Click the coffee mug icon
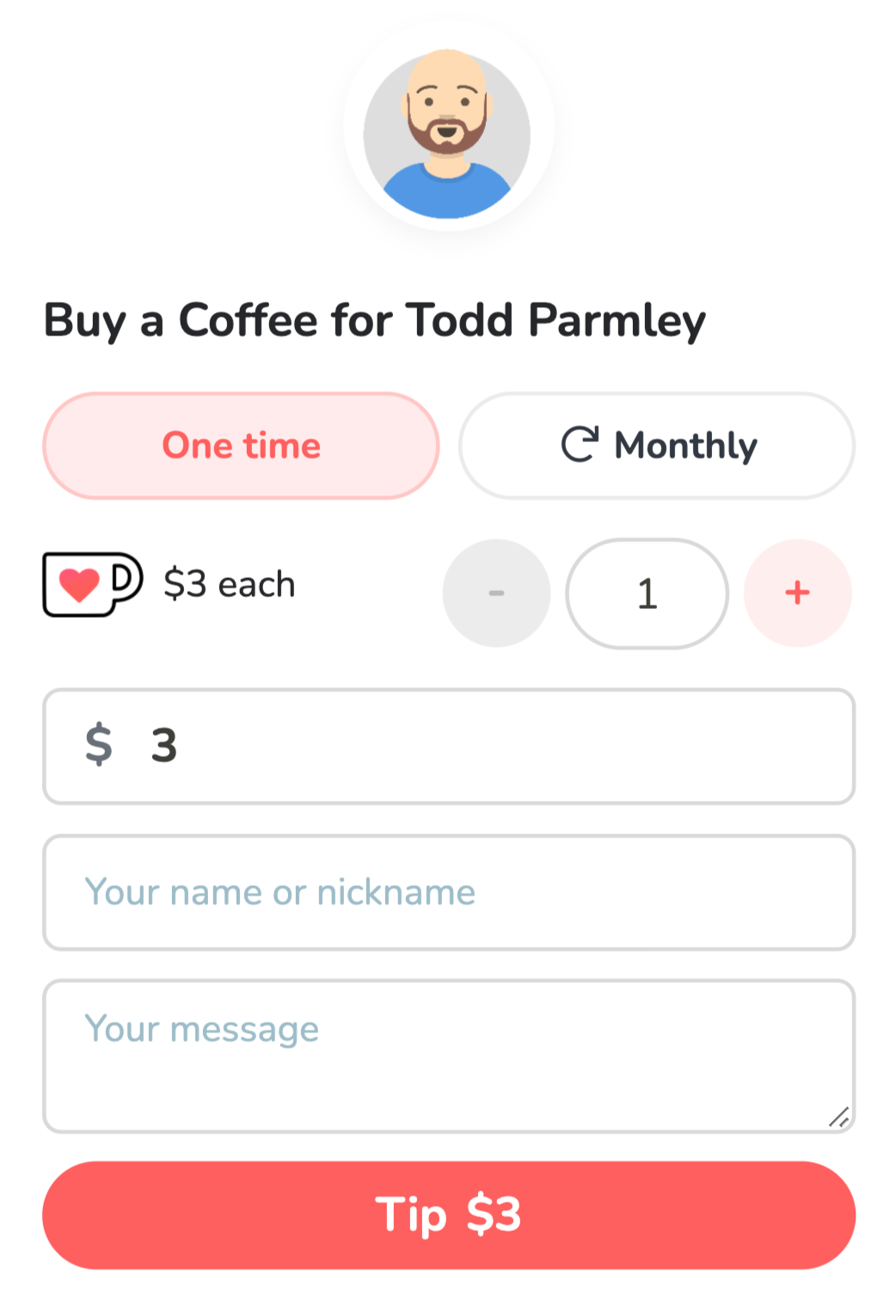This screenshot has width=896, height=1316. [93, 584]
